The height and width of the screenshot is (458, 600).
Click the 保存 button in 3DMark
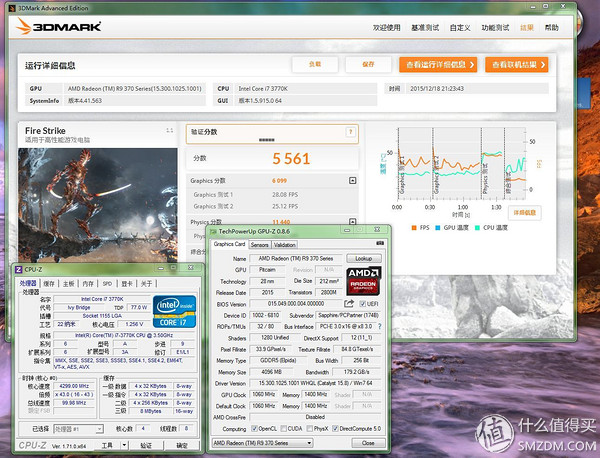pos(368,64)
